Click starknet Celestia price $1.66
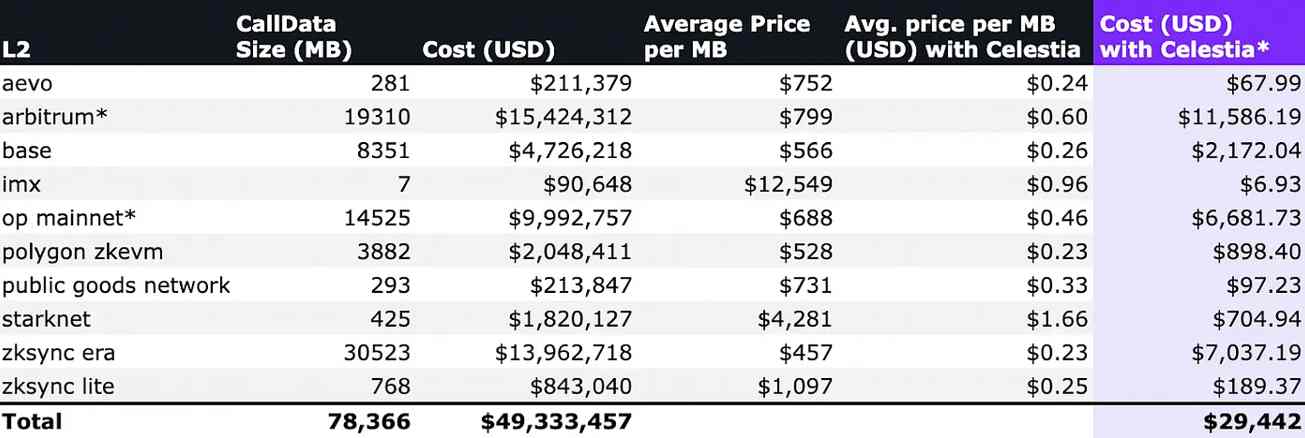Image resolution: width=1305 pixels, height=438 pixels. click(1058, 320)
